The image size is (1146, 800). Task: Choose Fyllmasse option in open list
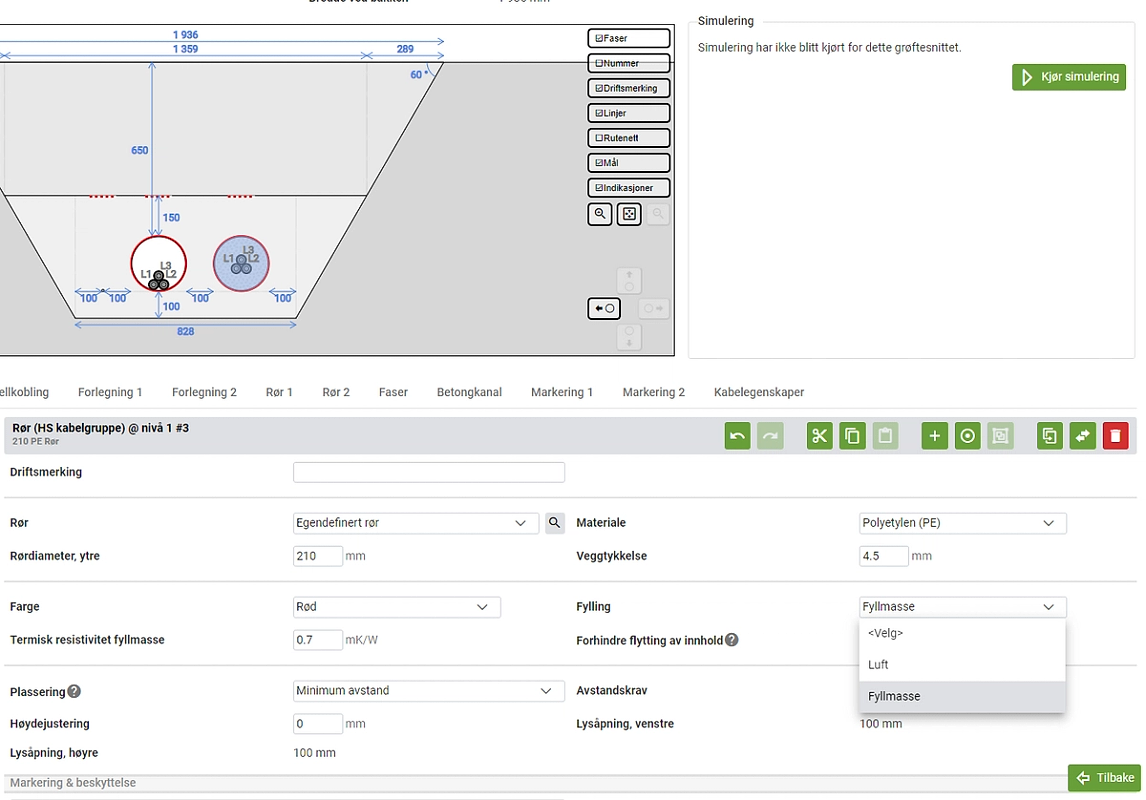coord(963,696)
